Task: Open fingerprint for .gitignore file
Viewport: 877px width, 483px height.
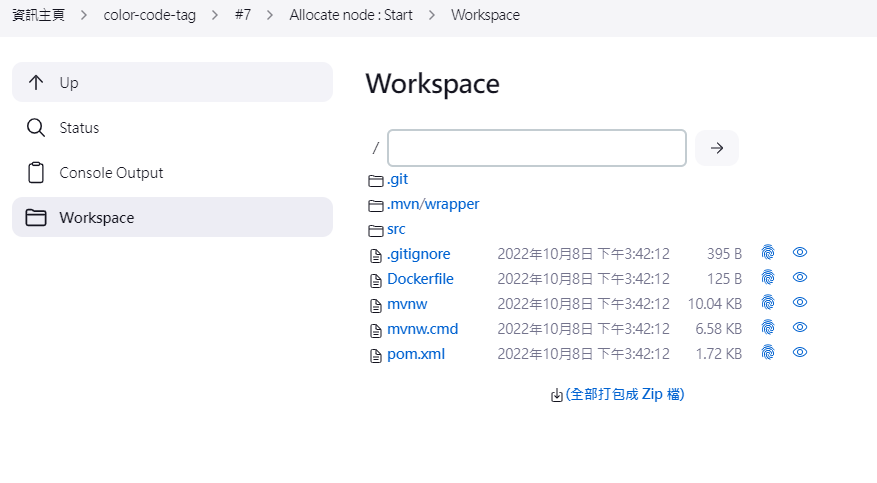Action: click(x=768, y=253)
